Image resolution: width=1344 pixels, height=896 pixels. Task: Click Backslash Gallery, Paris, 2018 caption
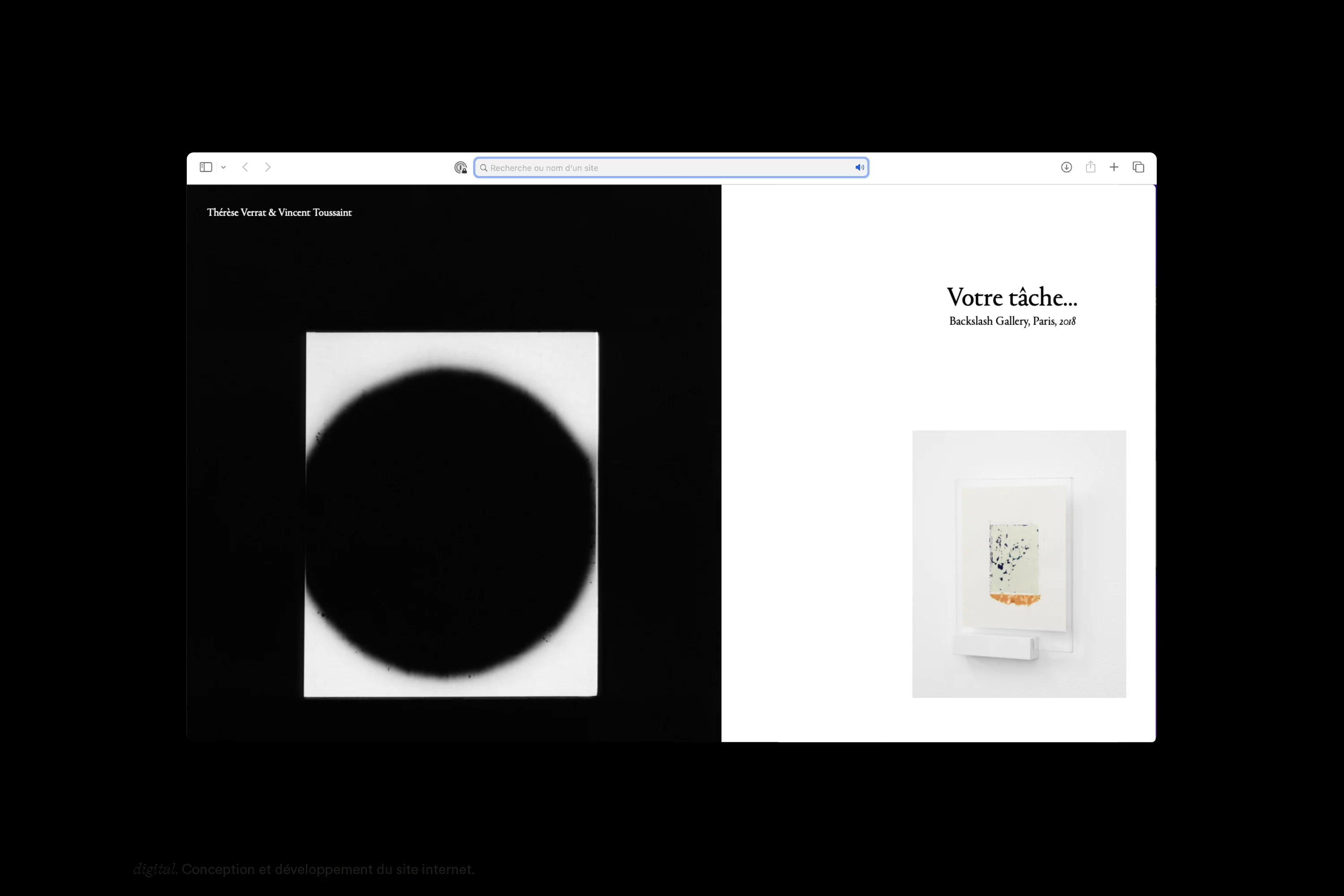click(1012, 321)
